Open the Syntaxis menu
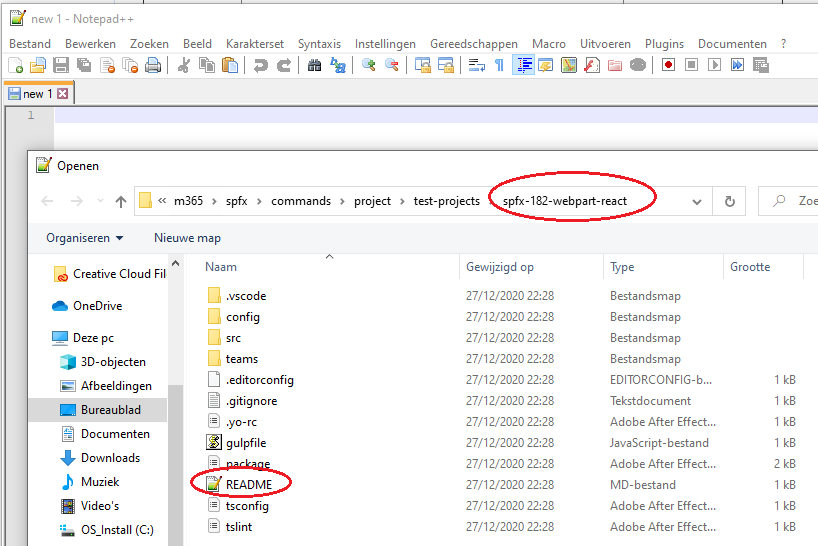The height and width of the screenshot is (546, 818). click(319, 44)
